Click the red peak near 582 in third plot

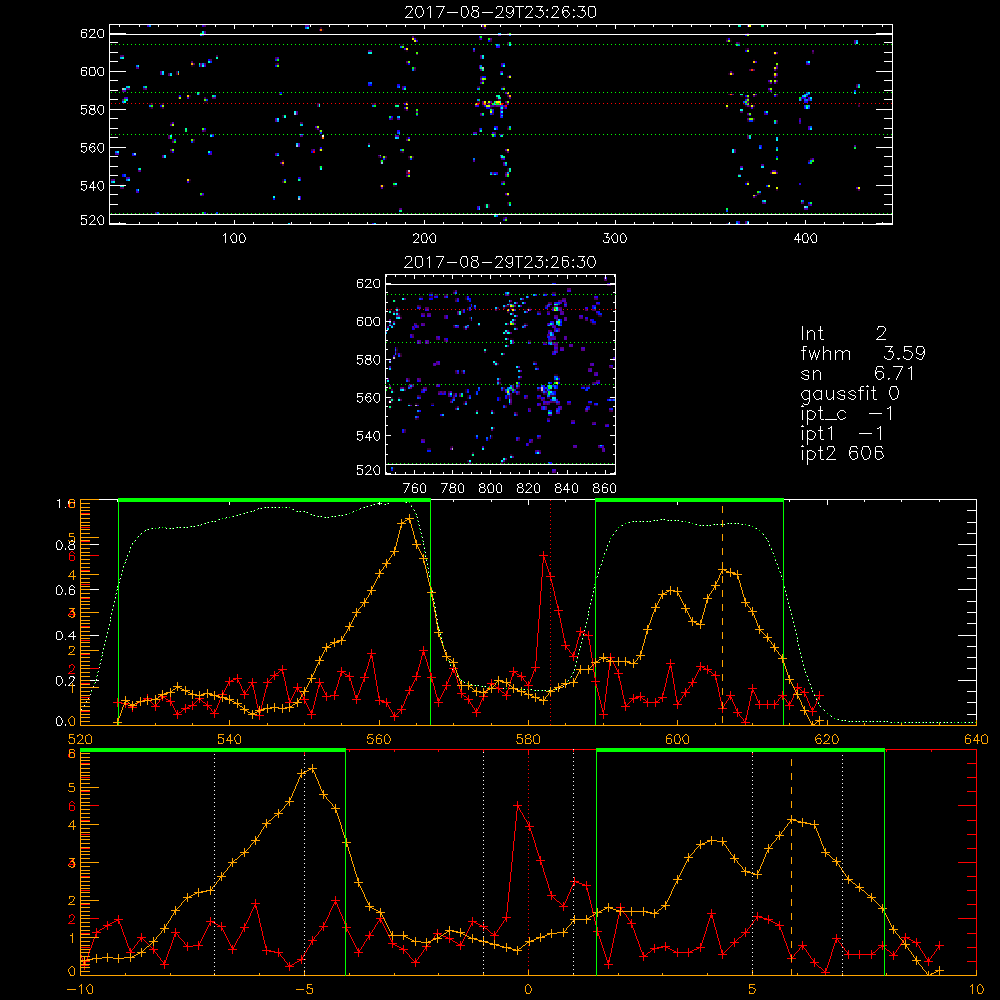coord(543,555)
